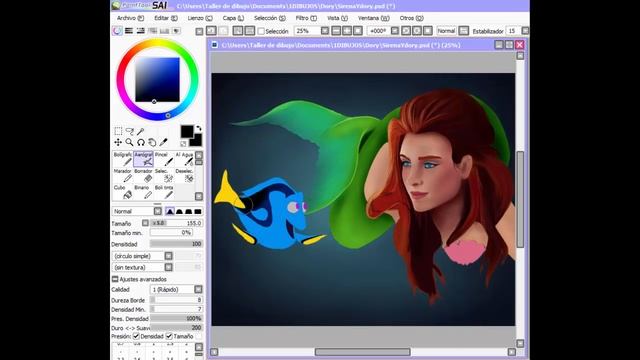Select the hand pan tool

152,142
